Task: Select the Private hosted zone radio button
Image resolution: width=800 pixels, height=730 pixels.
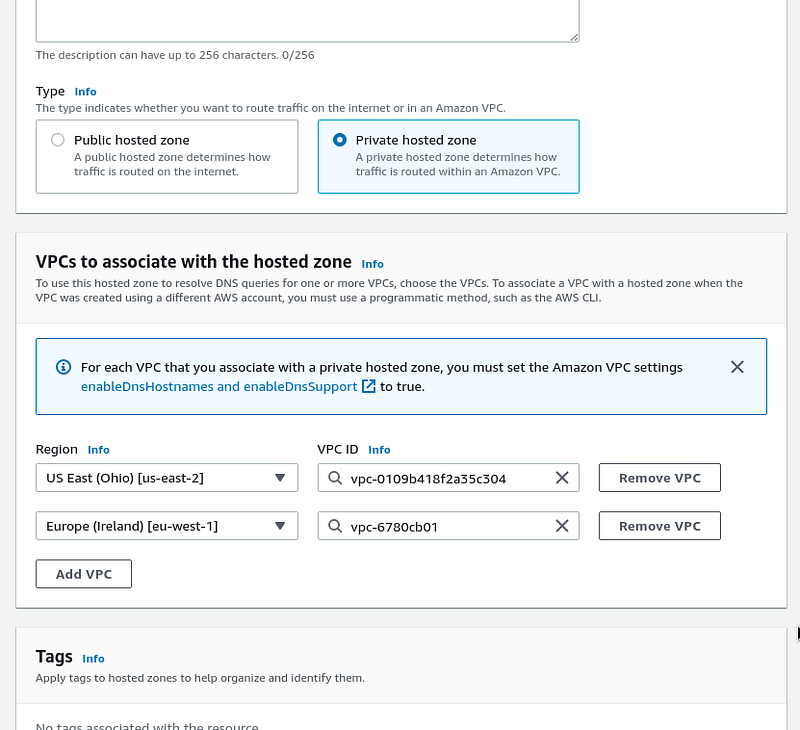Action: pos(340,140)
